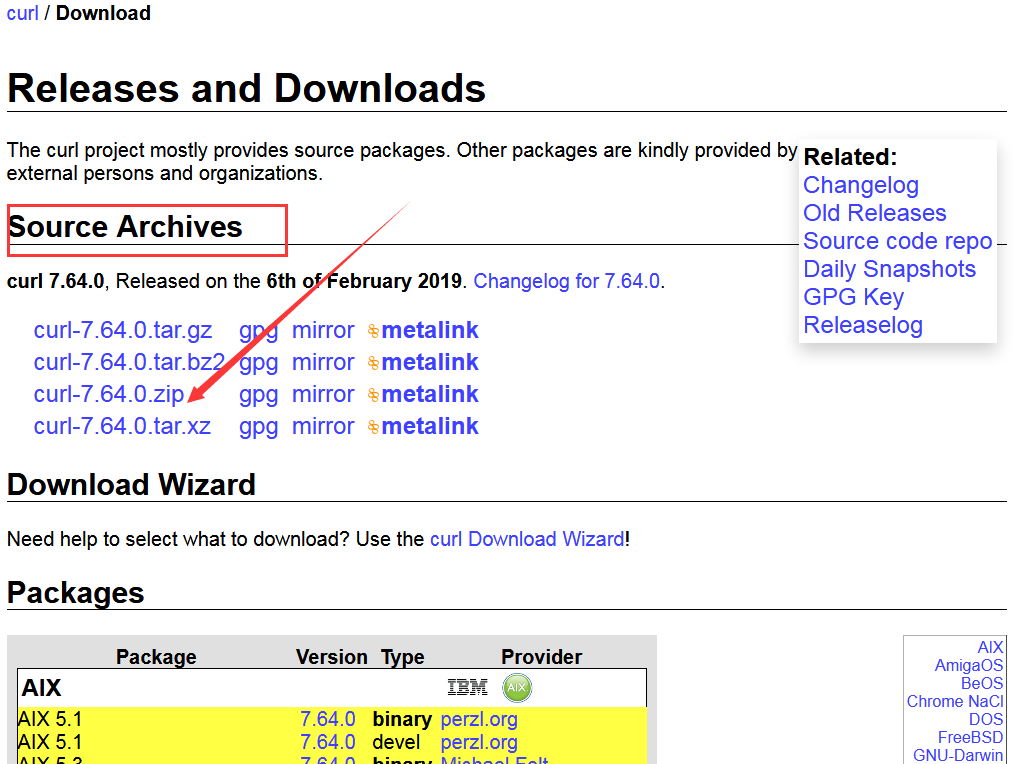1022x764 pixels.
Task: Open metalink text for zip archive
Action: [x=430, y=394]
